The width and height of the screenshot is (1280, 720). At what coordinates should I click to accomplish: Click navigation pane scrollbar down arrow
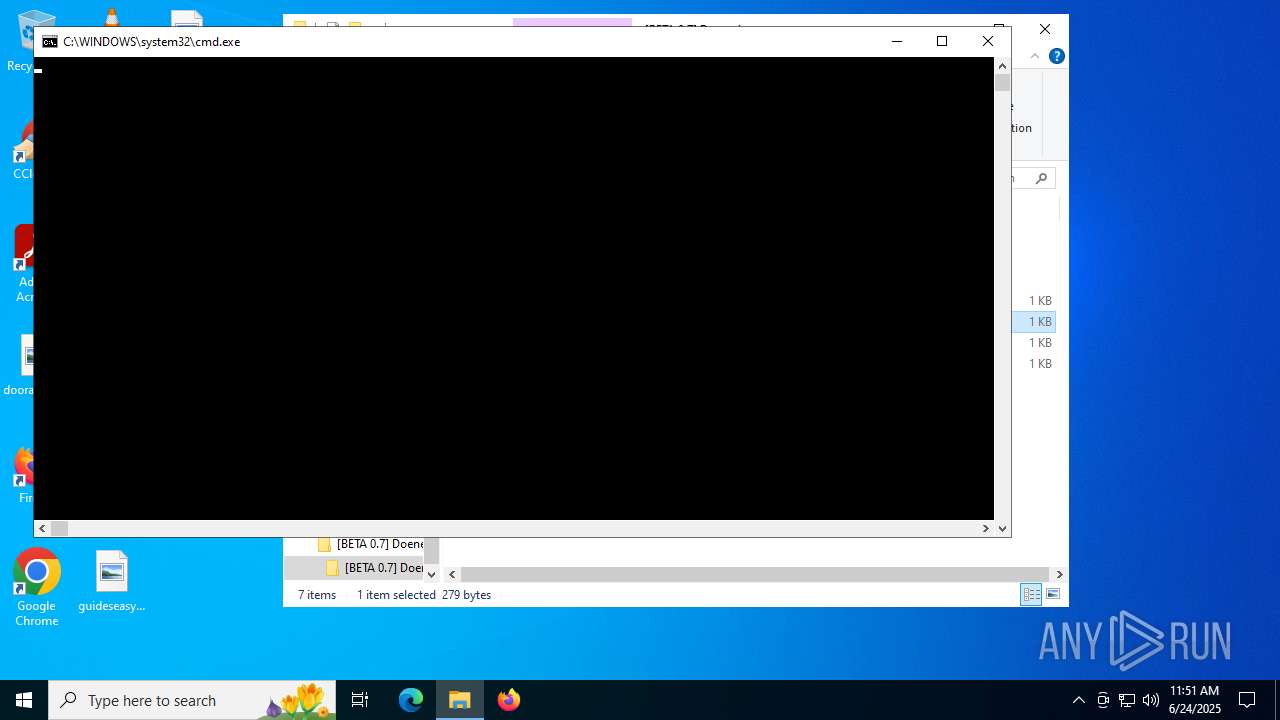pyautogui.click(x=432, y=574)
